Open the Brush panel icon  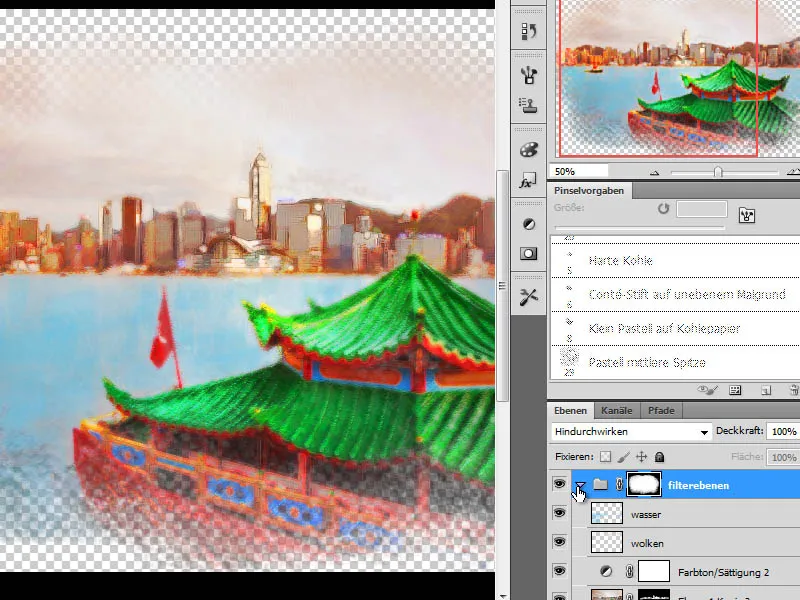(x=529, y=76)
